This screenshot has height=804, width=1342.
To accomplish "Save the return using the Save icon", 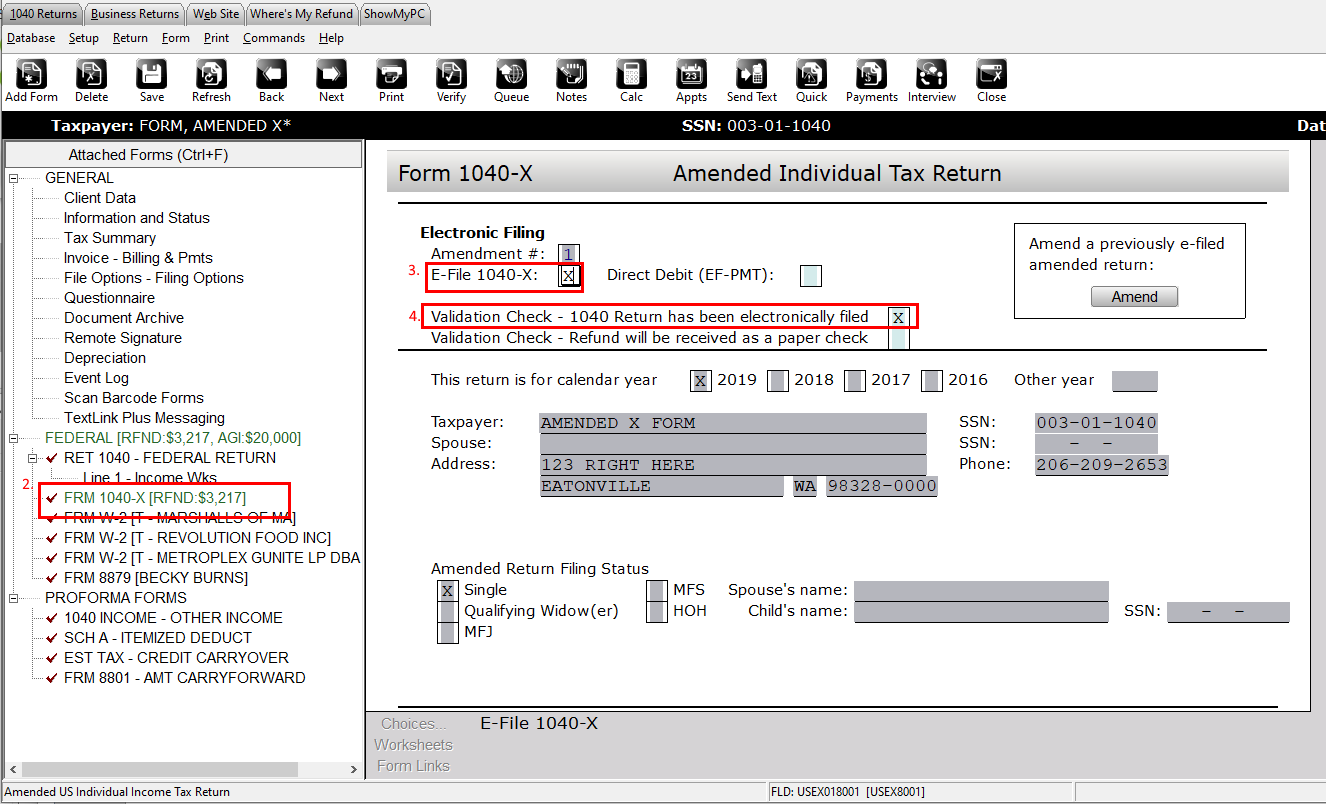I will 151,75.
